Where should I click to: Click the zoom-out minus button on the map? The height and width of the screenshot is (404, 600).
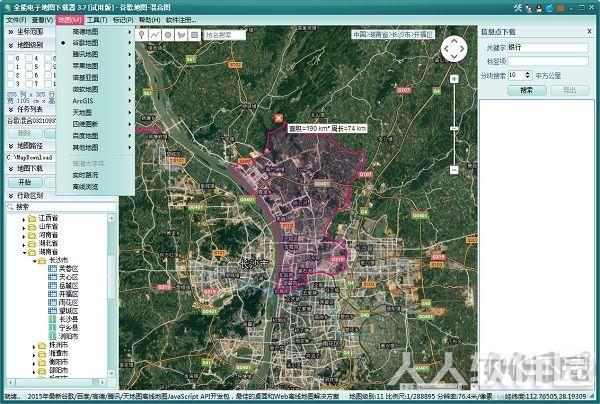pos(454,169)
